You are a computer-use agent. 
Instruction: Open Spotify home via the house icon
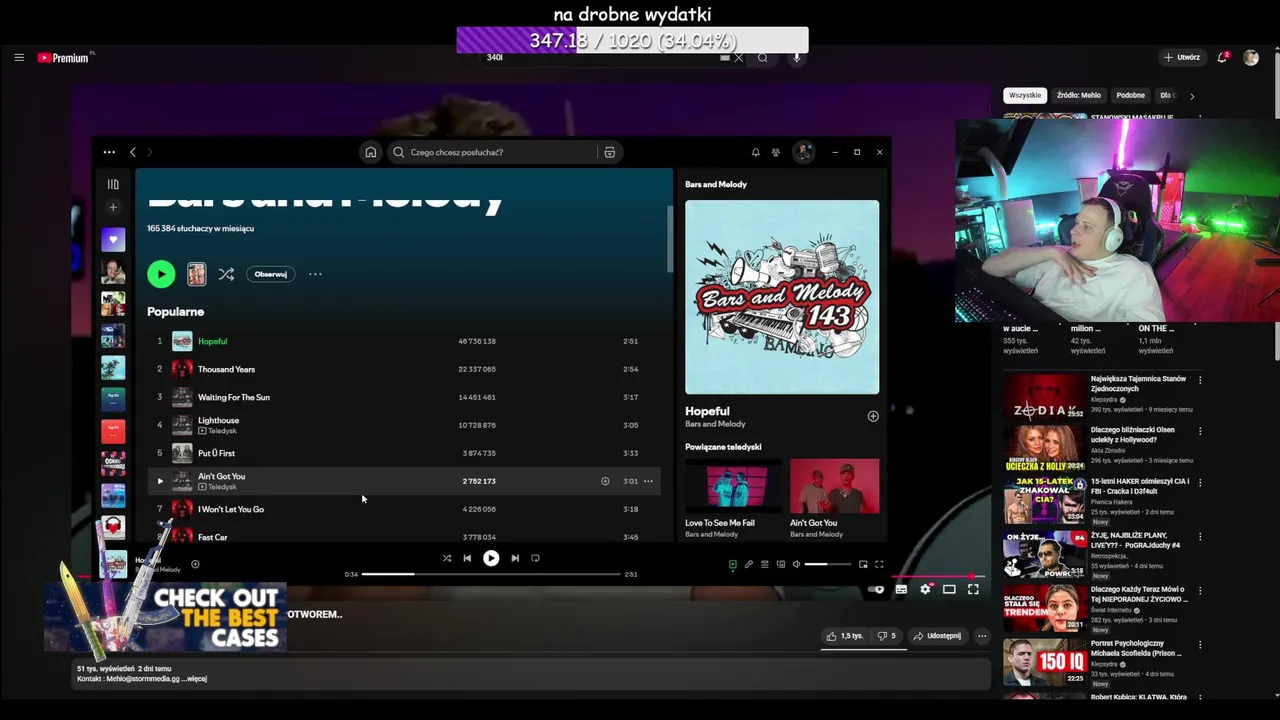(x=370, y=152)
